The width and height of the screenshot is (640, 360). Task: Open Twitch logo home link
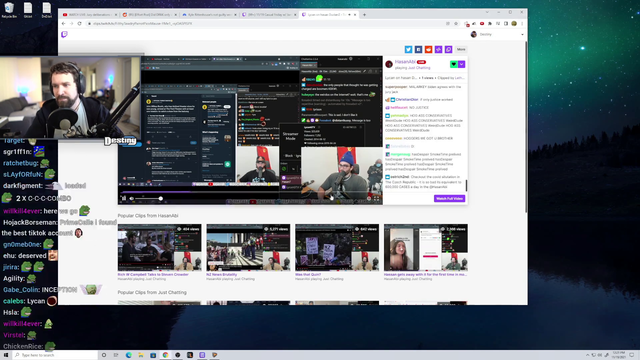coord(64,35)
